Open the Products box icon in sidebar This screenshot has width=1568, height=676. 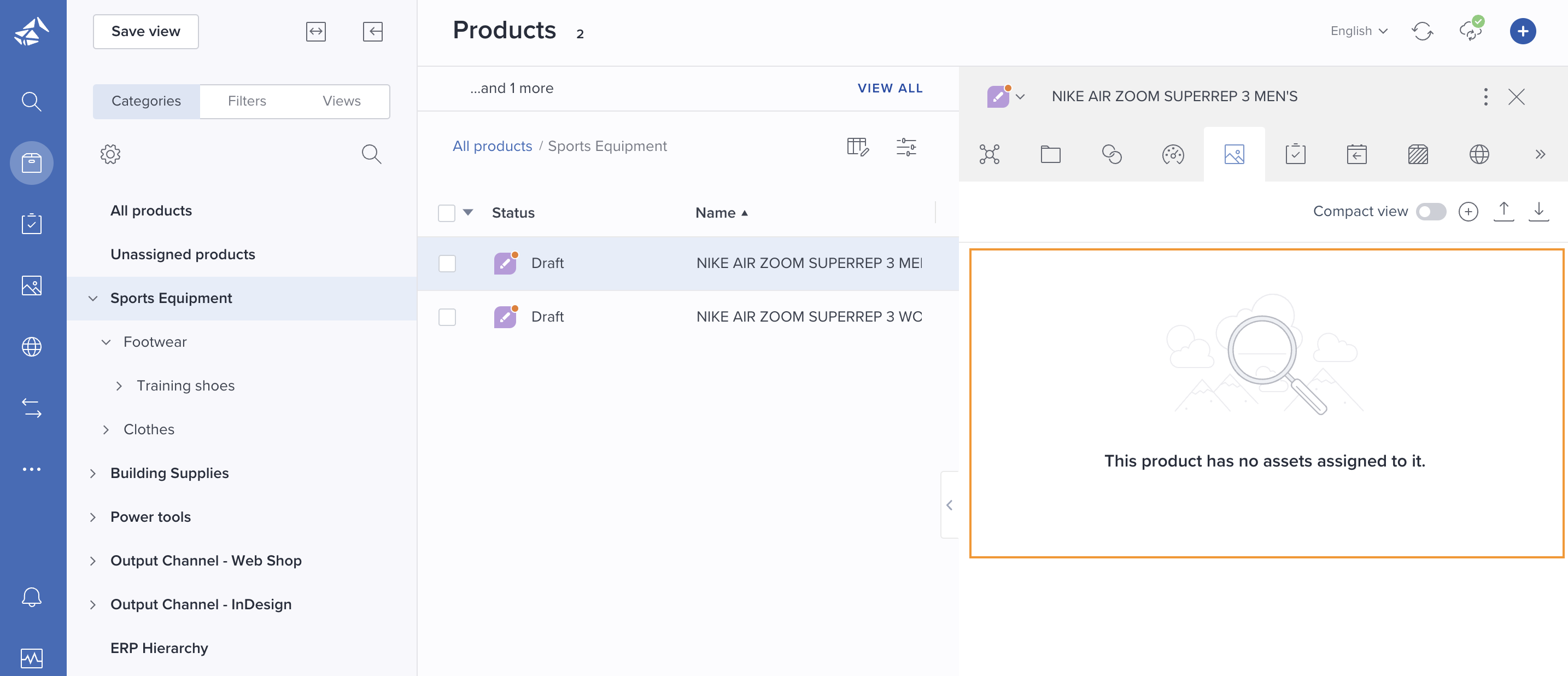[x=32, y=162]
